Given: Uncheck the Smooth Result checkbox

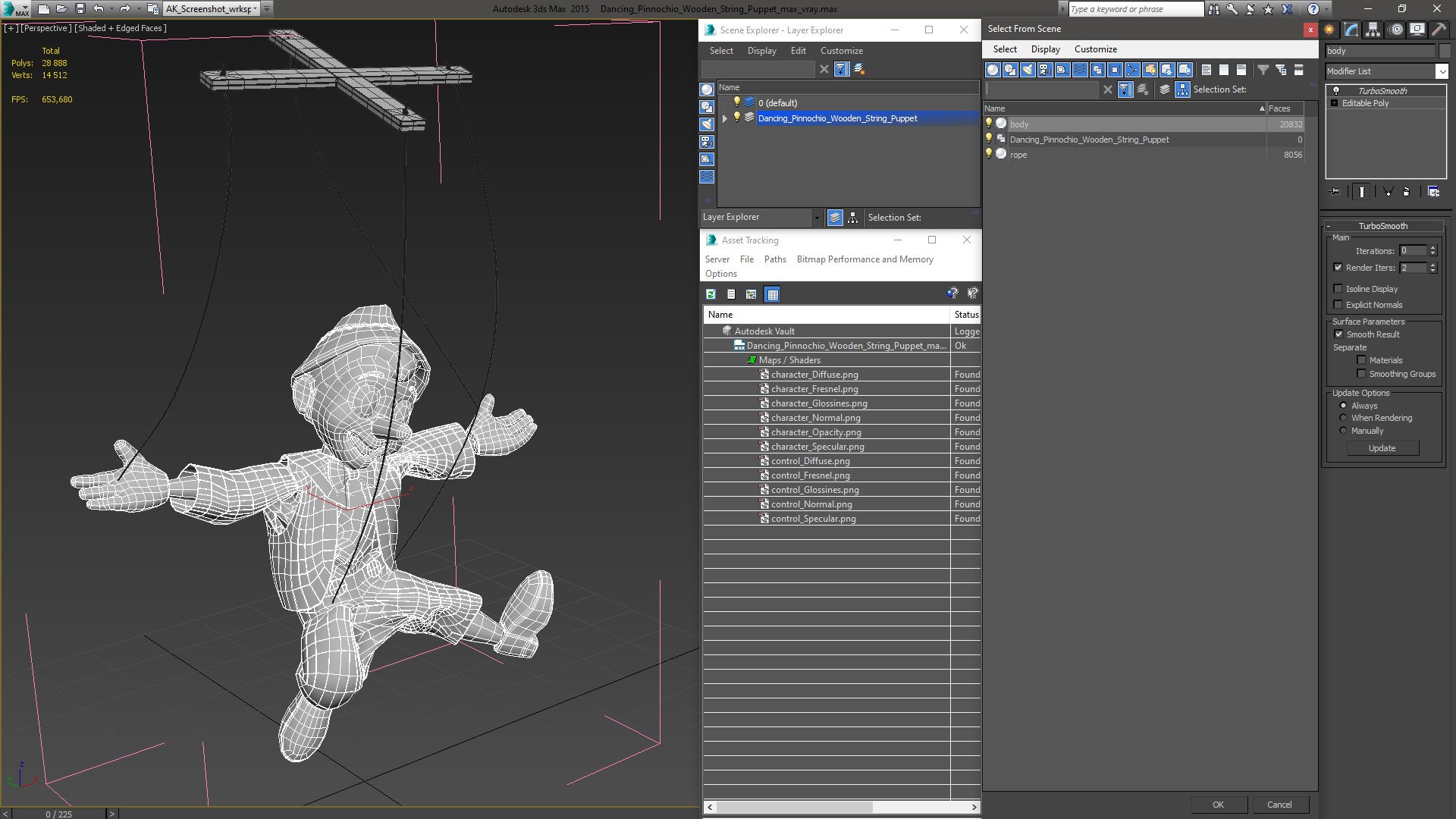Looking at the screenshot, I should [x=1338, y=334].
